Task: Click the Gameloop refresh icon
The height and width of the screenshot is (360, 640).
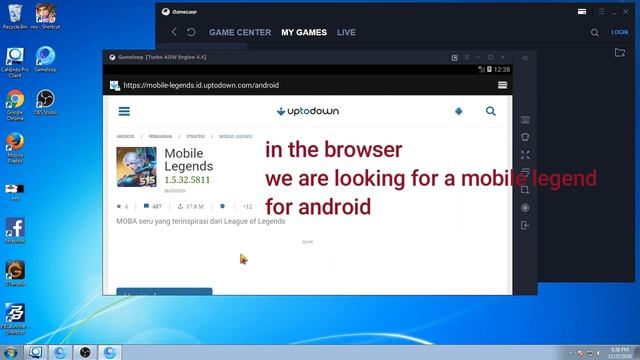Action: click(x=191, y=32)
